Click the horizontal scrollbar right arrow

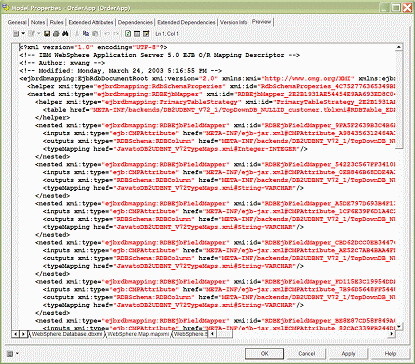tap(392, 334)
